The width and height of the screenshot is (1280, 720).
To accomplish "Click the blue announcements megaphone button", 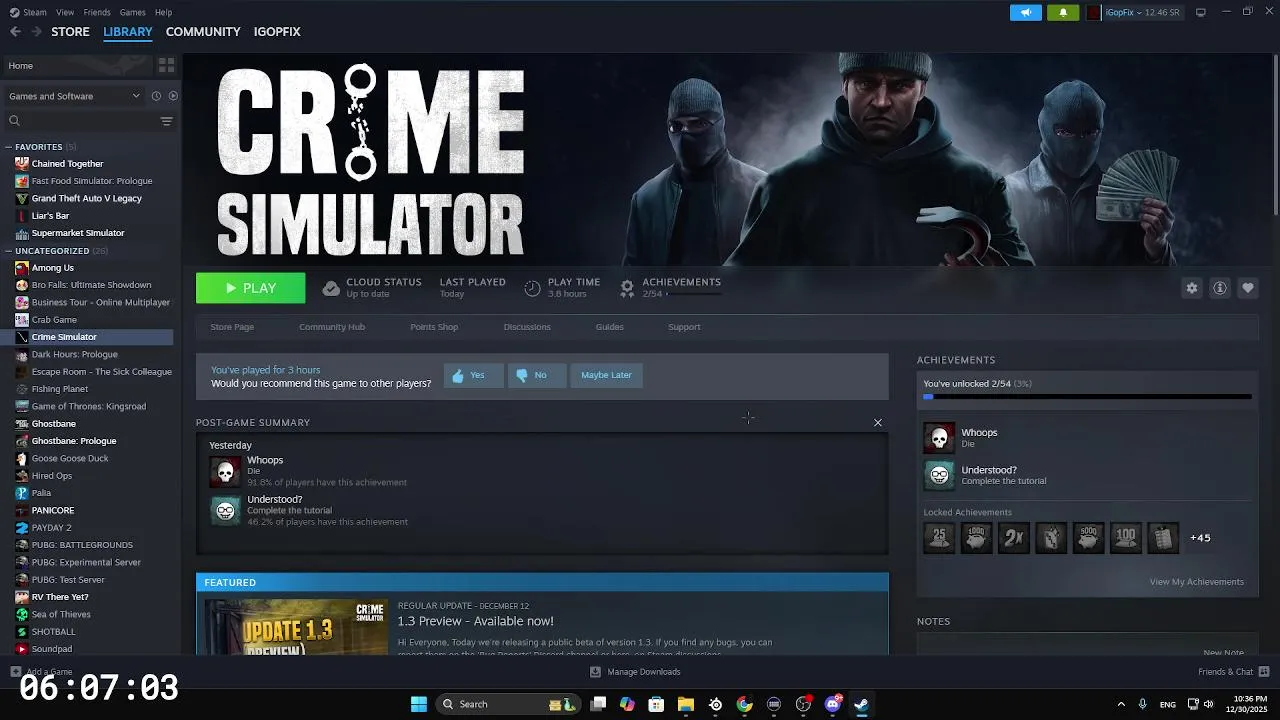I will click(1025, 12).
